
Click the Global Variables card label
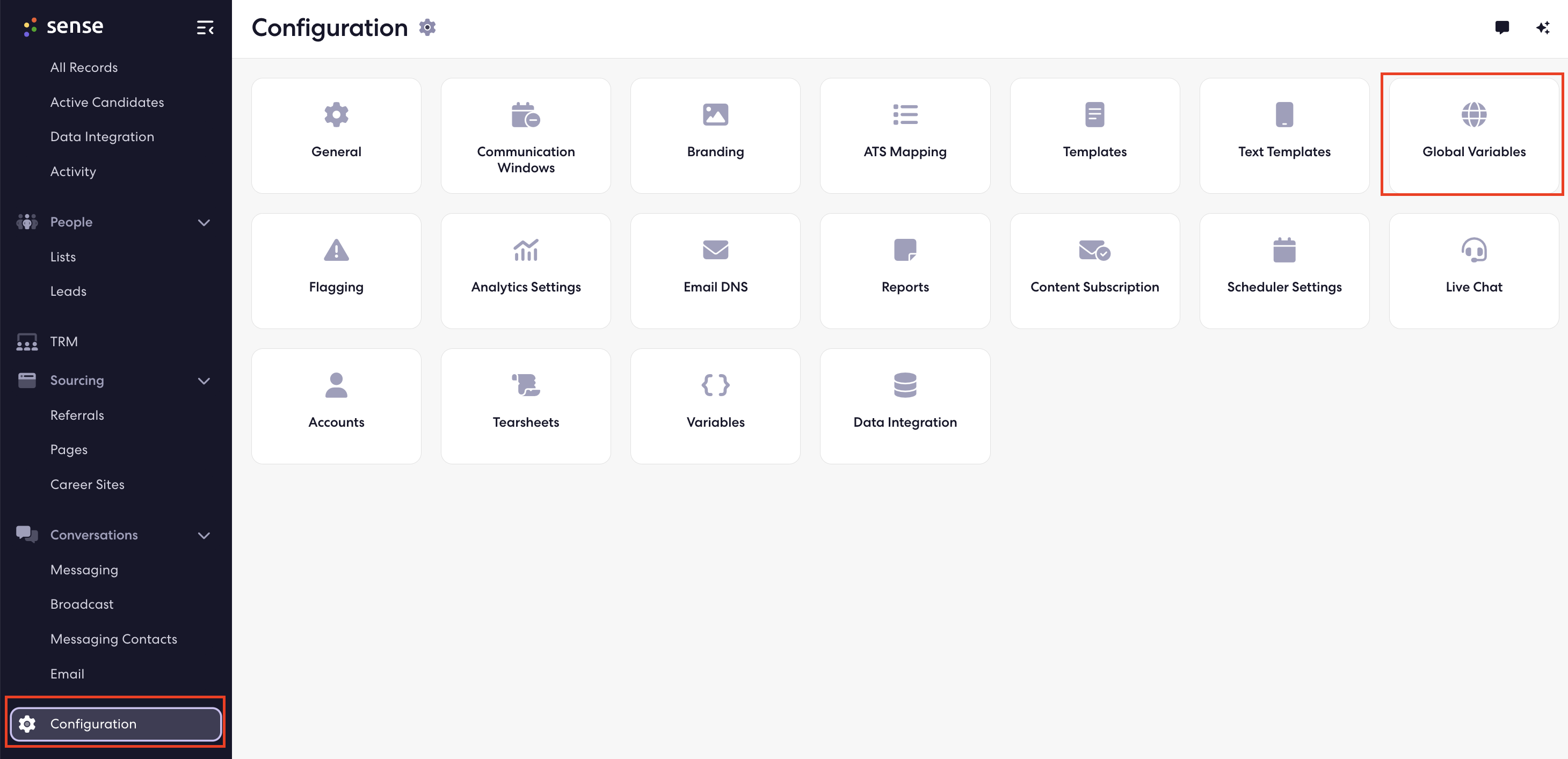click(x=1473, y=151)
